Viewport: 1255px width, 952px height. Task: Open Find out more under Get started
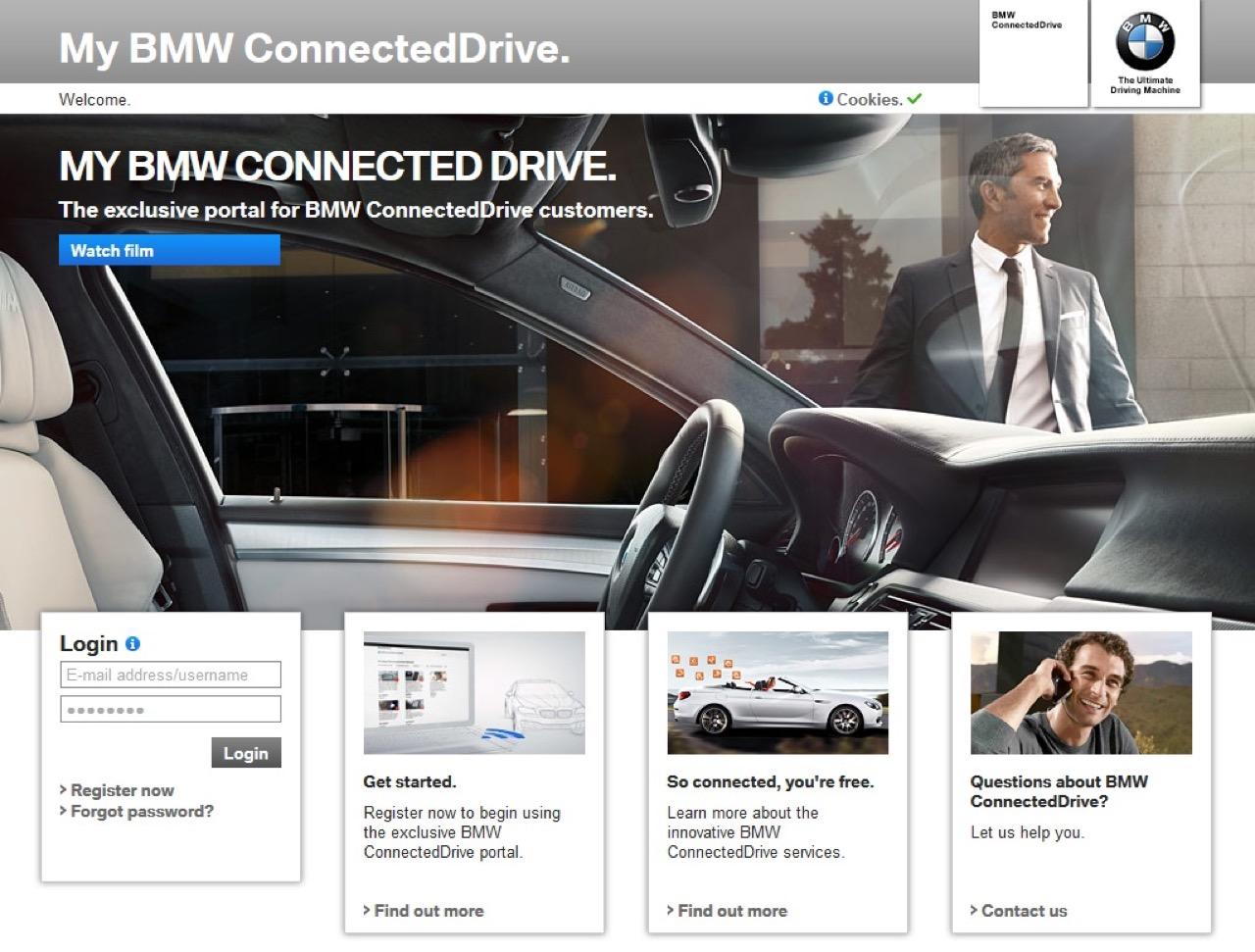(x=428, y=911)
